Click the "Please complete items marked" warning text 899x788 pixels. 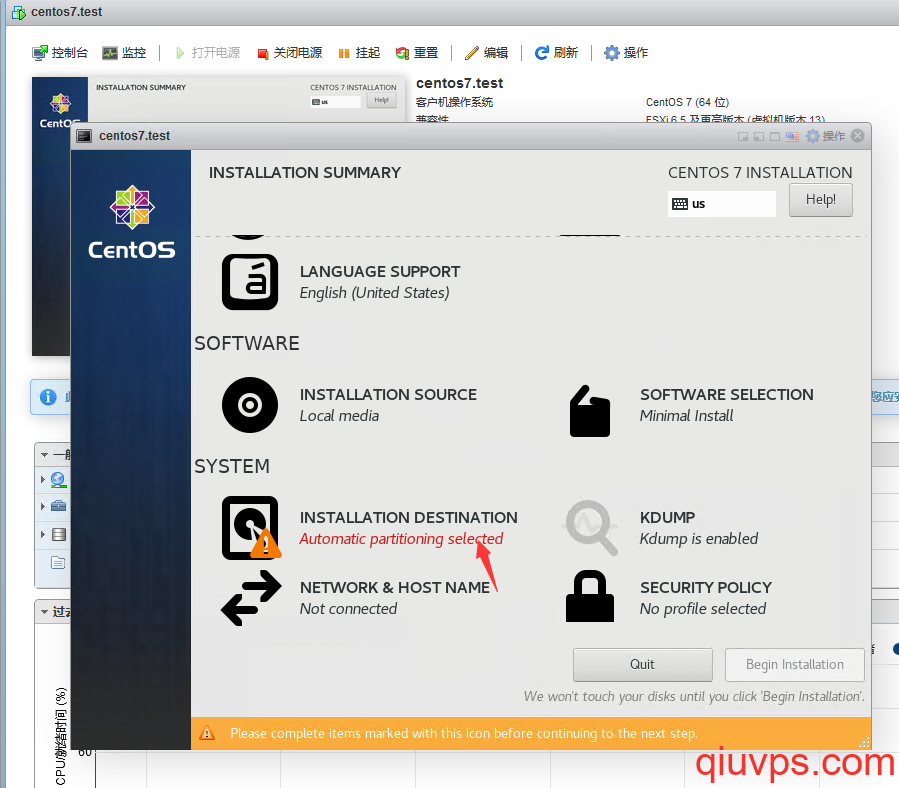[464, 734]
